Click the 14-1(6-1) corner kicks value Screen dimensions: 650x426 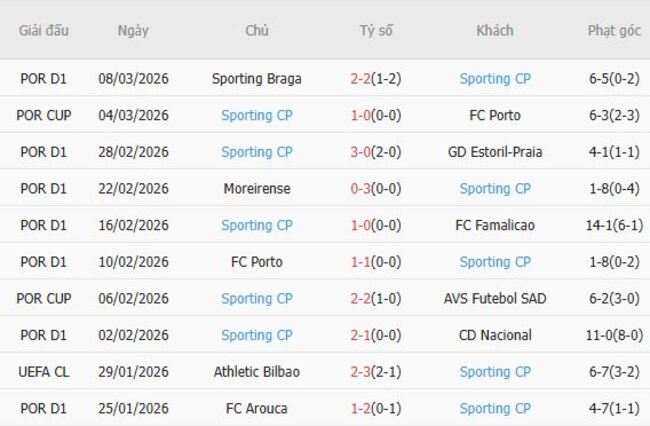point(614,225)
